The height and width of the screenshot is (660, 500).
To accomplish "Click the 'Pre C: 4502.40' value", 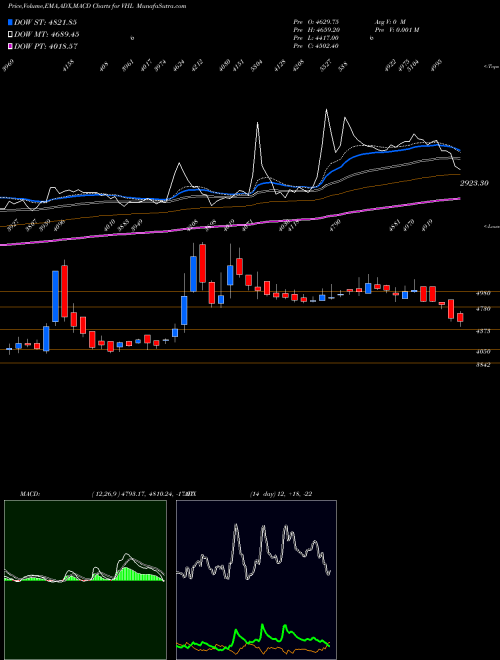I will tap(316, 46).
